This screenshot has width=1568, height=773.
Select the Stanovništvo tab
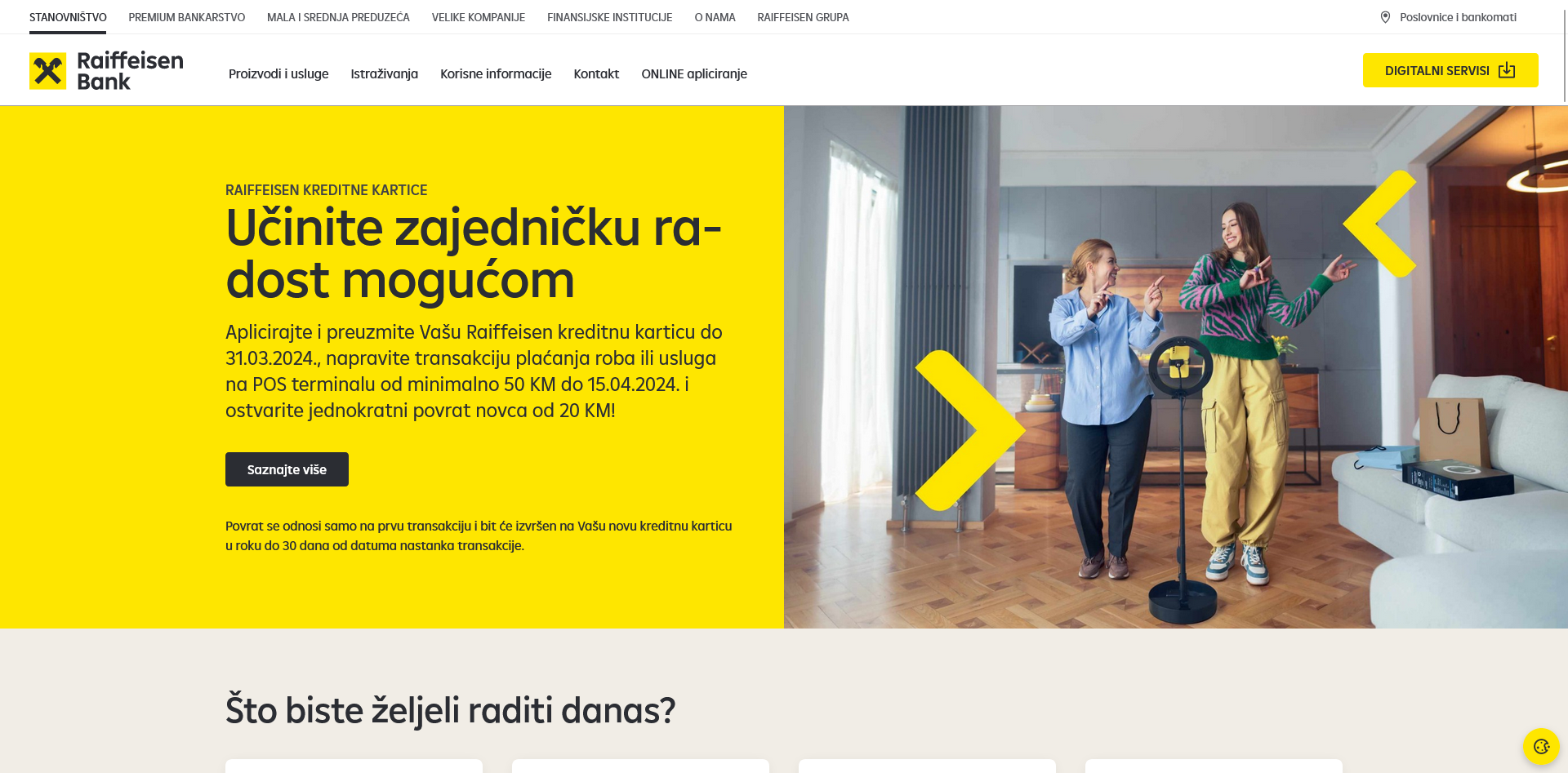68,17
